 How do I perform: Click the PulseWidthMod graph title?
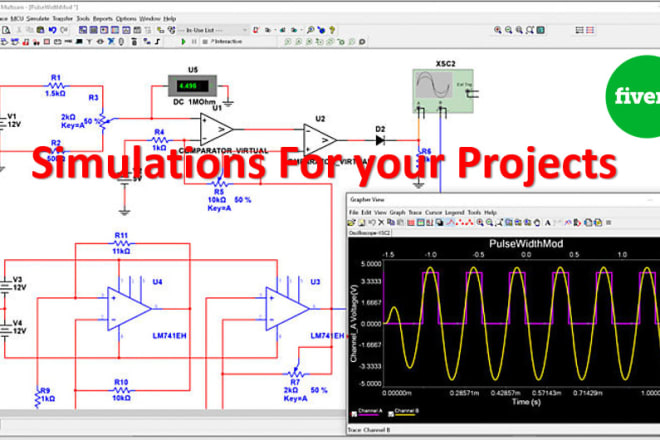[526, 243]
